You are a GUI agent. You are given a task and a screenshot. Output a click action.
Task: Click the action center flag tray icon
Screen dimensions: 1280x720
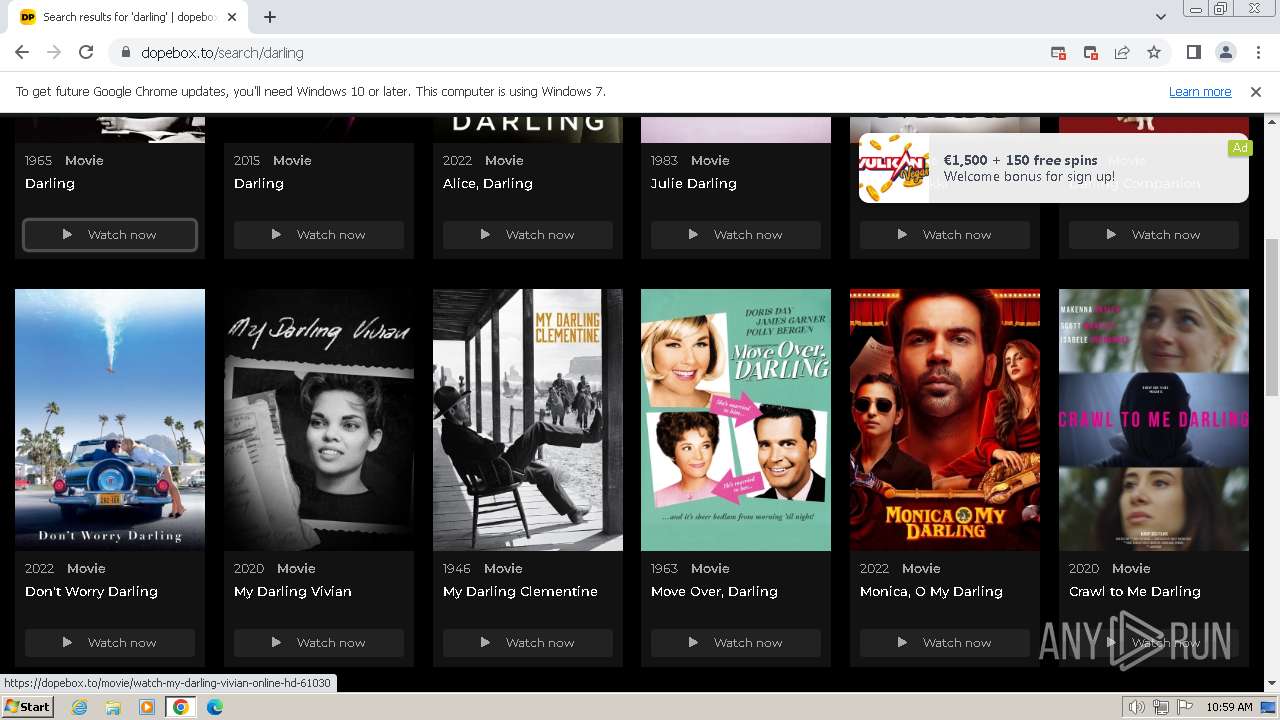tap(1185, 707)
